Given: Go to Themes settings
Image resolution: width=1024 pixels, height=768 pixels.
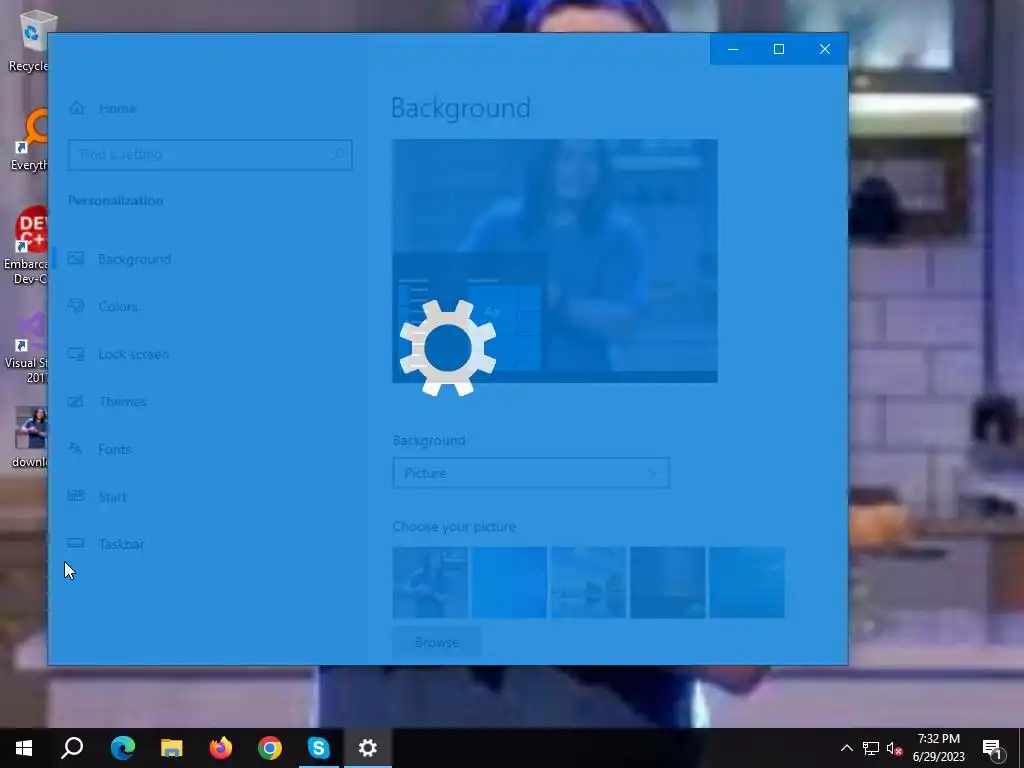Looking at the screenshot, I should 123,402.
